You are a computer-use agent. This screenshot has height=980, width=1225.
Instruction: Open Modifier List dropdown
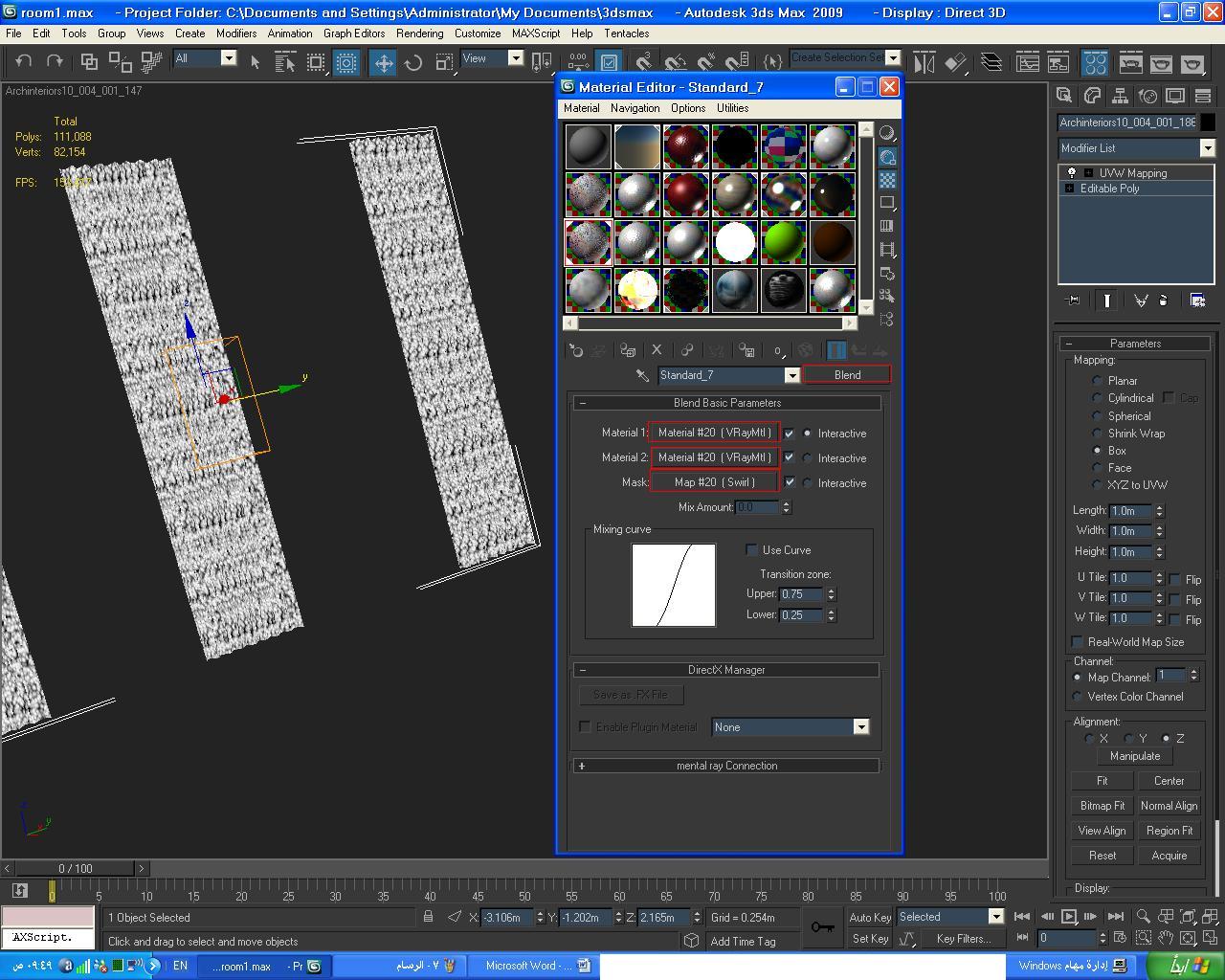[1207, 148]
